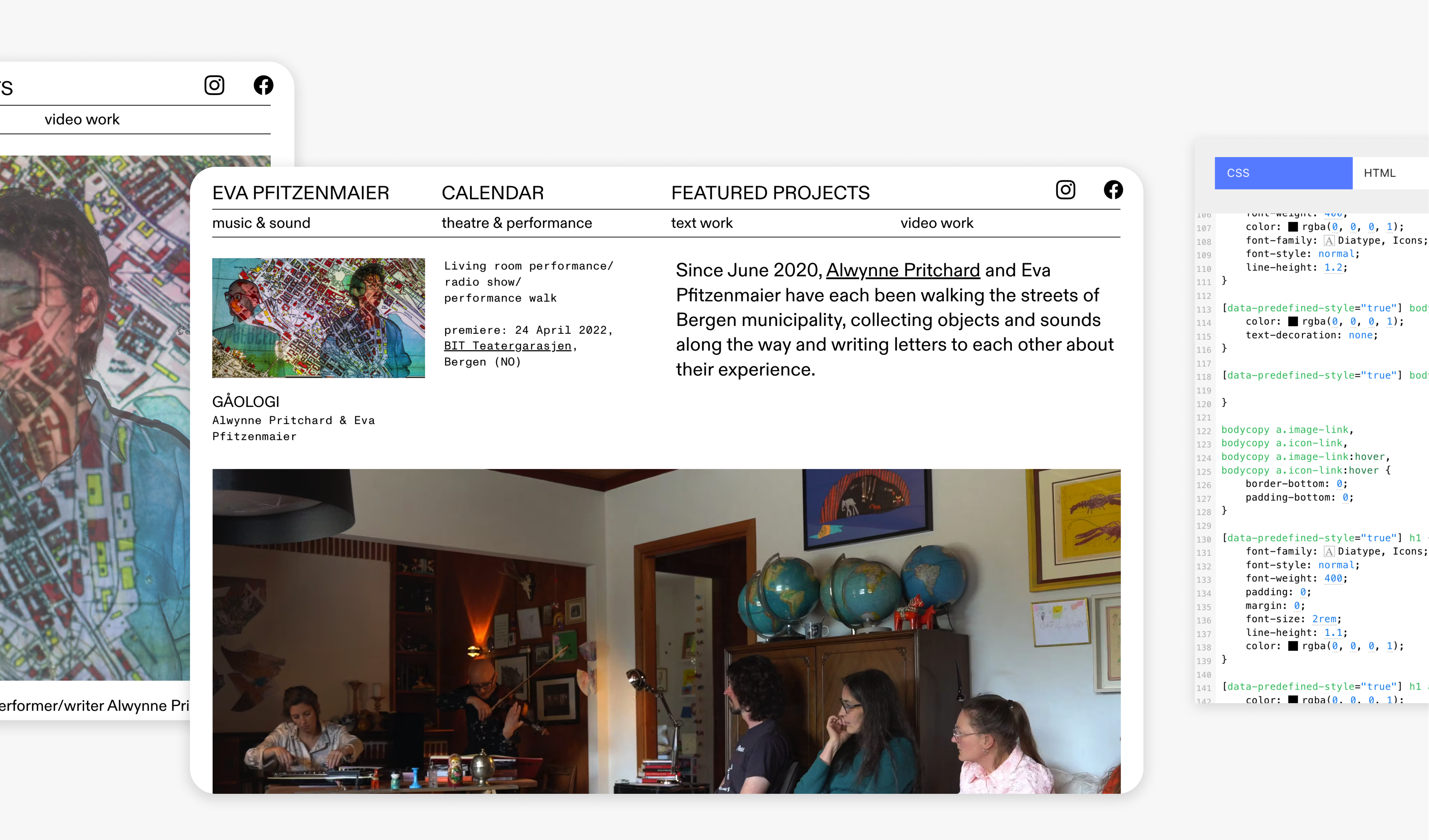Open Facebook icon in main page header

[x=1113, y=190]
